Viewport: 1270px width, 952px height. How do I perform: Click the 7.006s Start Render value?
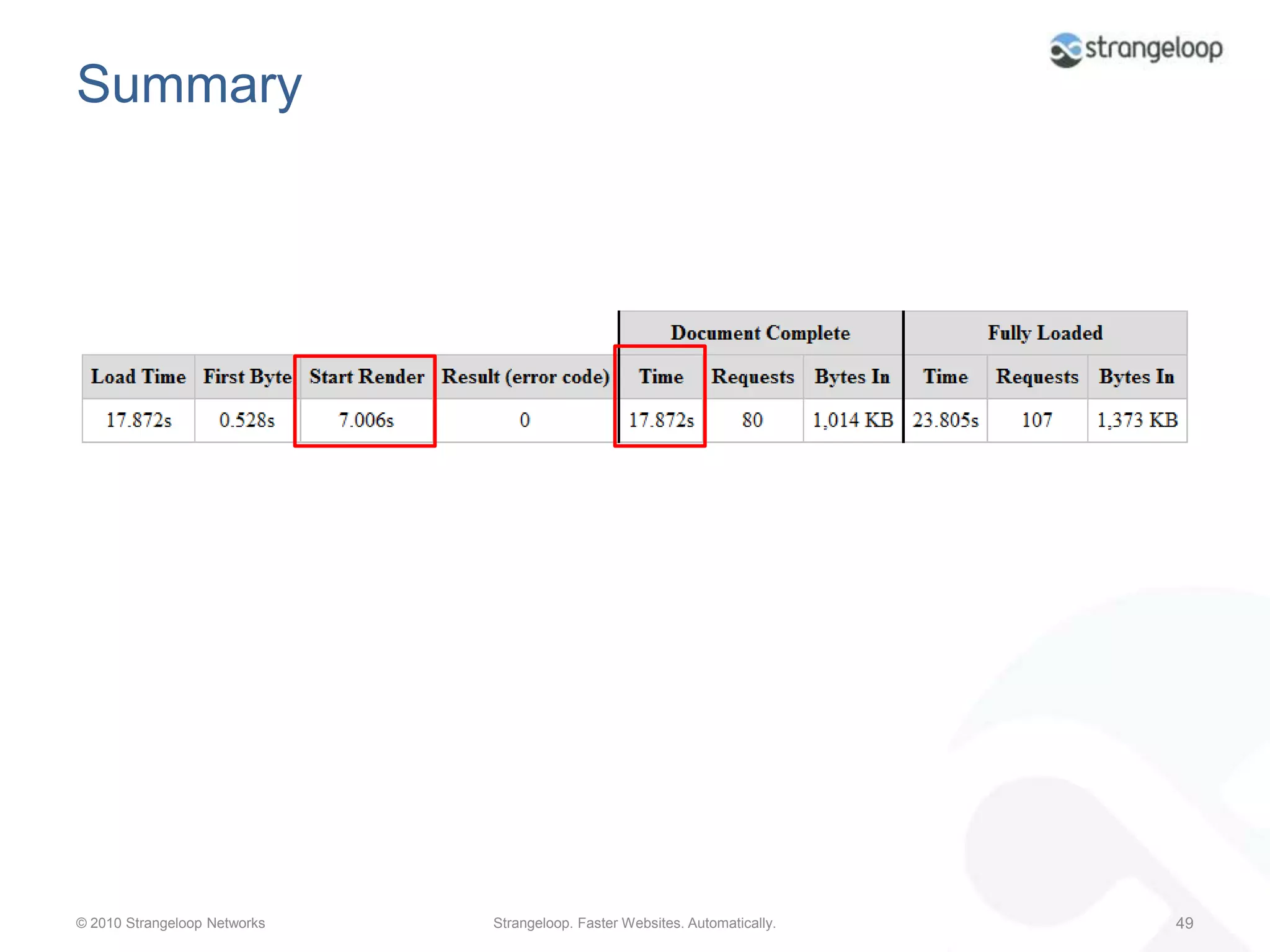(x=366, y=420)
